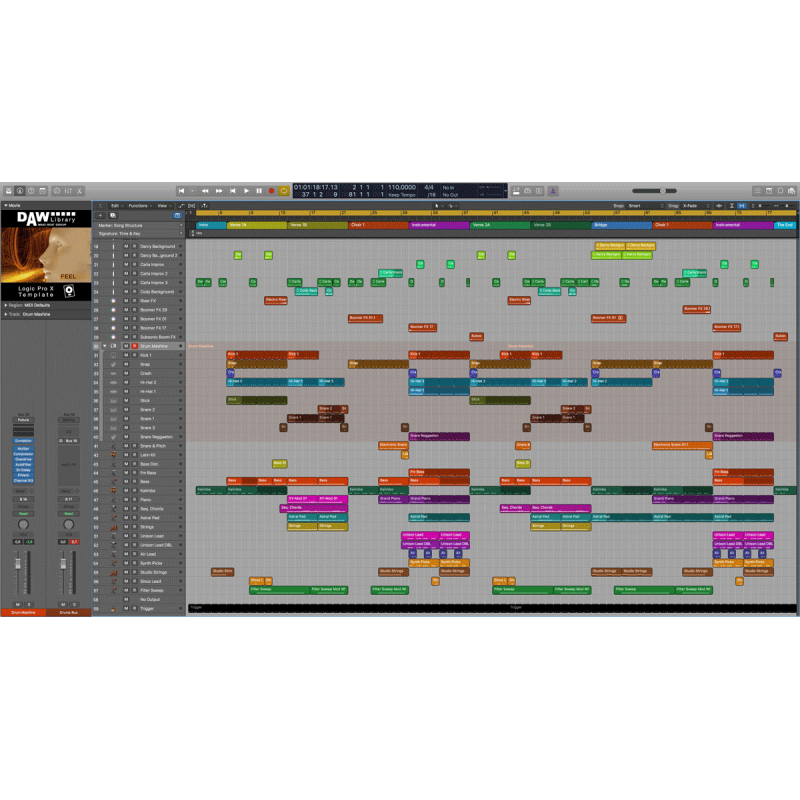Mute the Drum Machine channel strip

coord(18,604)
